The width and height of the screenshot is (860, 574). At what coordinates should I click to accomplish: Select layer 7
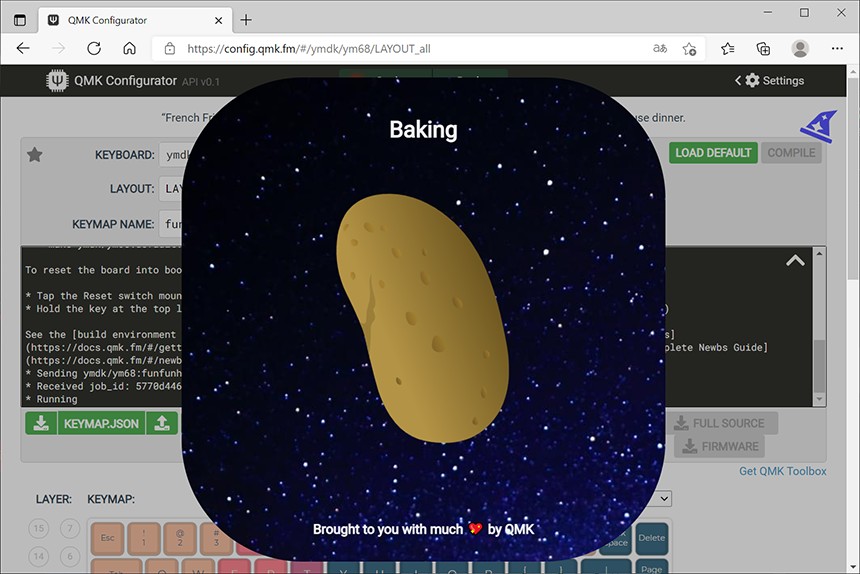pos(70,528)
